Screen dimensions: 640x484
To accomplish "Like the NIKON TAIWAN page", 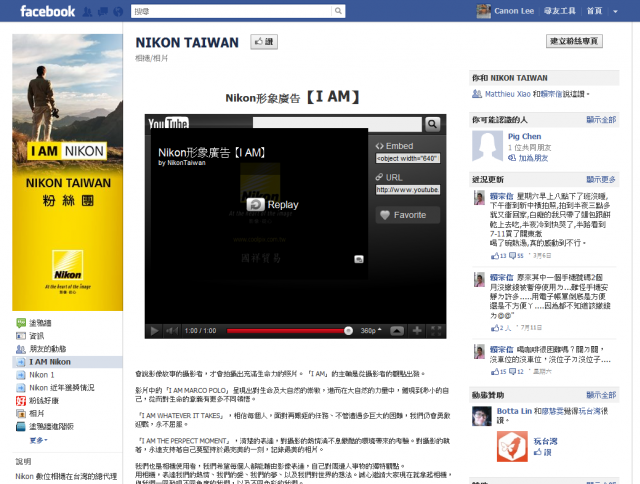I will (x=264, y=42).
